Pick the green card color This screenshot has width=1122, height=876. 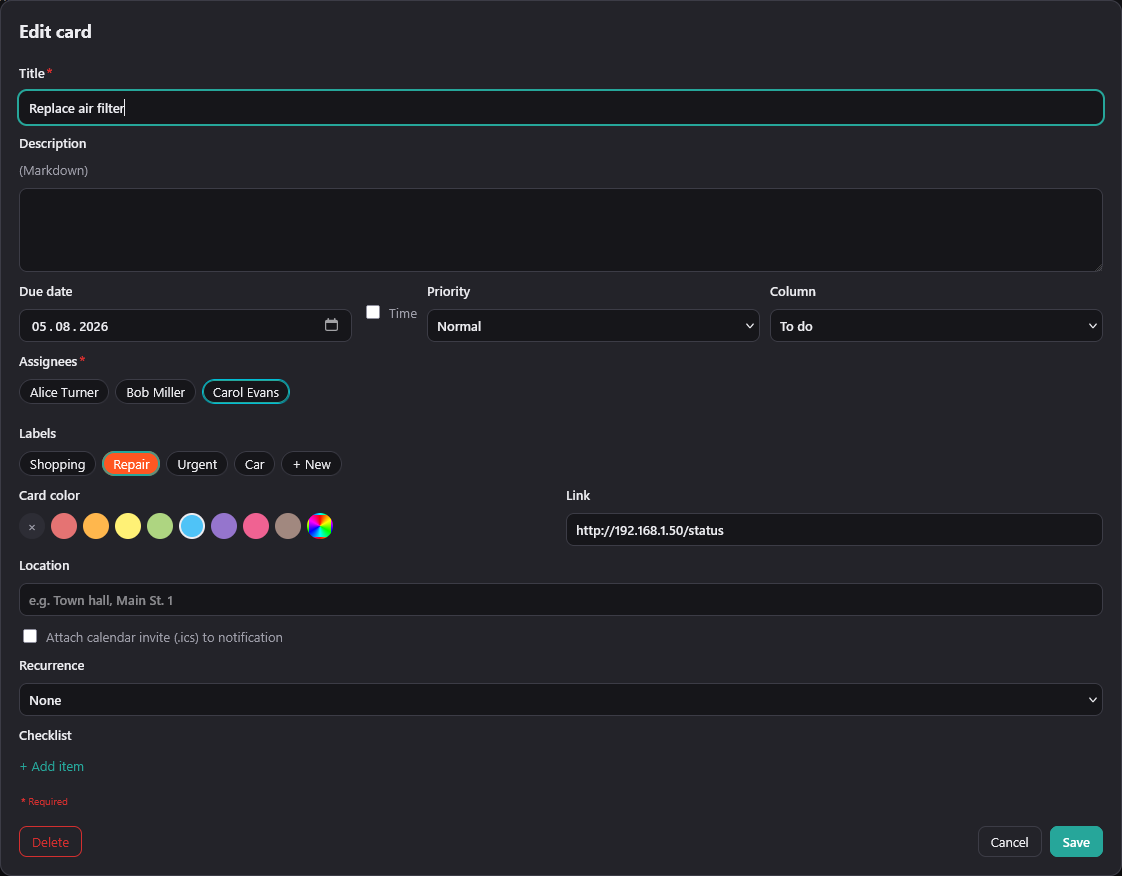click(160, 527)
